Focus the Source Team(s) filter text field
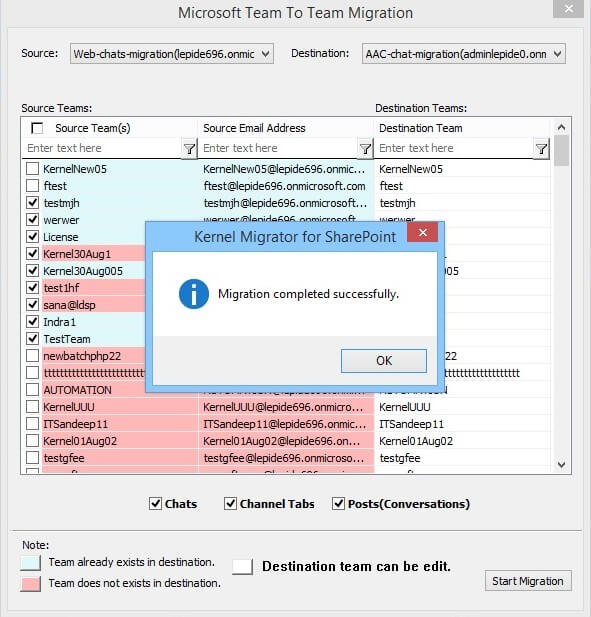Image resolution: width=591 pixels, height=617 pixels. point(102,148)
